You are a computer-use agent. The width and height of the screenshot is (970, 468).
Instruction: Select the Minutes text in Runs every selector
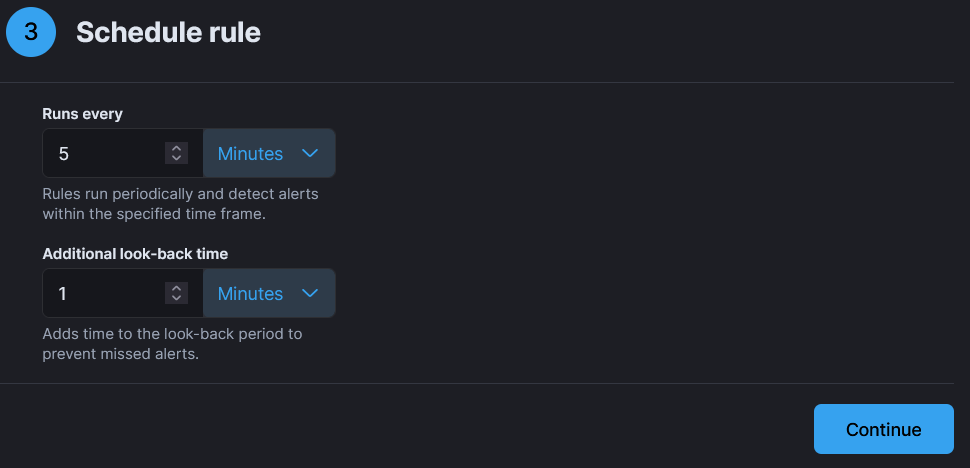(250, 154)
